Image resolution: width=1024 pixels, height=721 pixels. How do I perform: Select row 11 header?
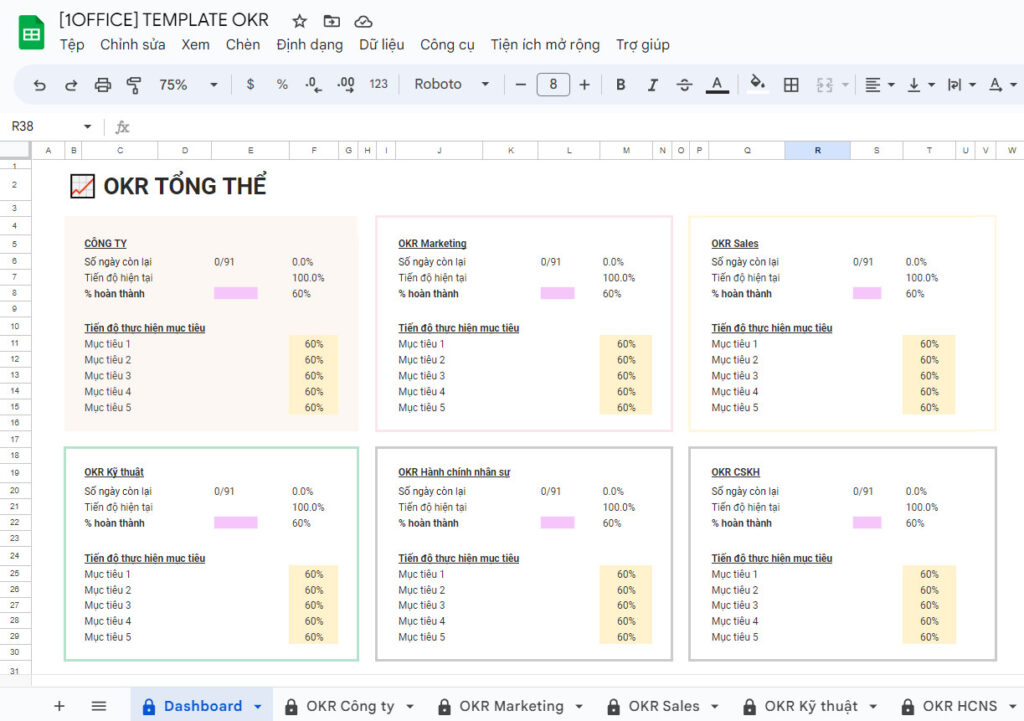point(15,344)
